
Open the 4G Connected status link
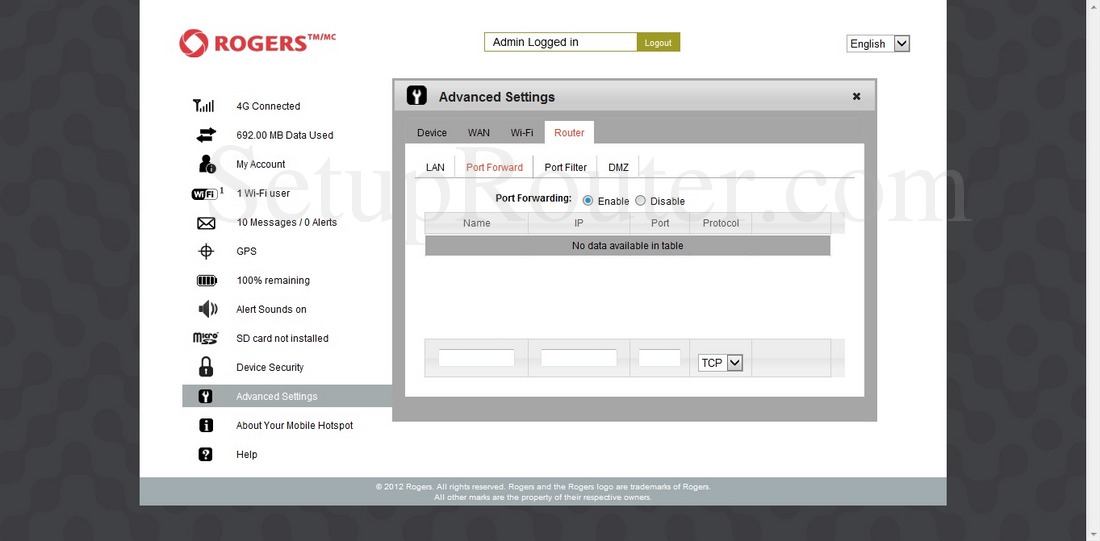click(268, 106)
